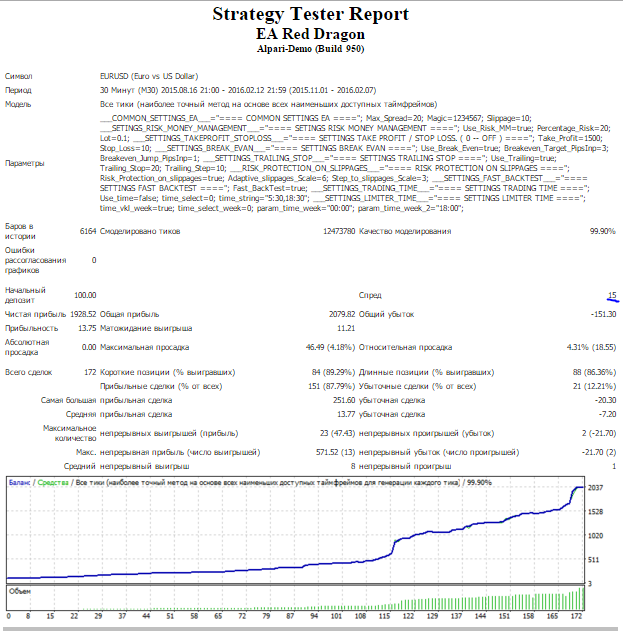Select long positions value "88 (86.36%)"
Viewport: 623px width, 631px height.
pos(594,373)
